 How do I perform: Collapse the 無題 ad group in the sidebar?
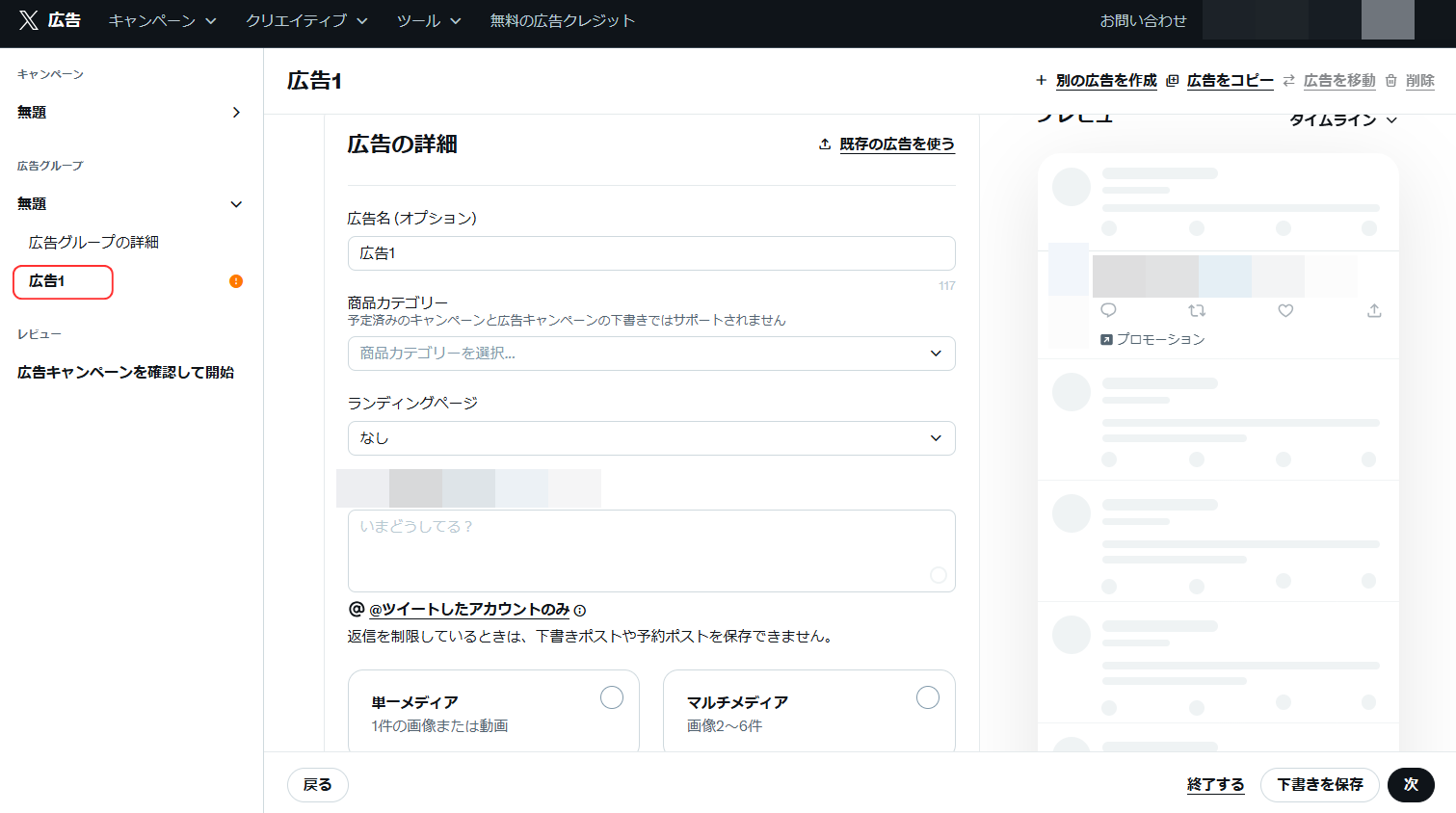236,204
